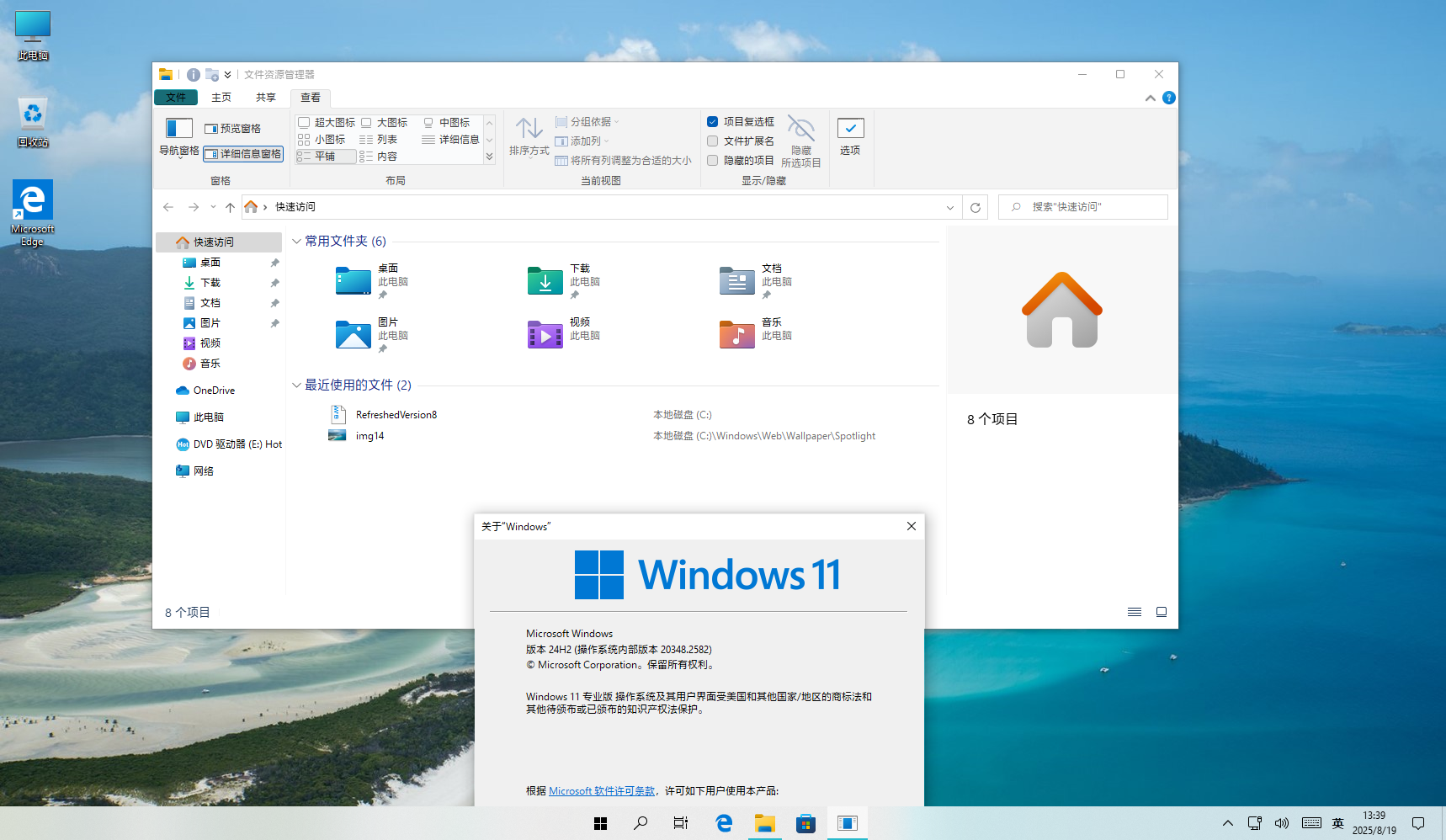
Task: Open address bar history dropdown
Action: [x=949, y=207]
